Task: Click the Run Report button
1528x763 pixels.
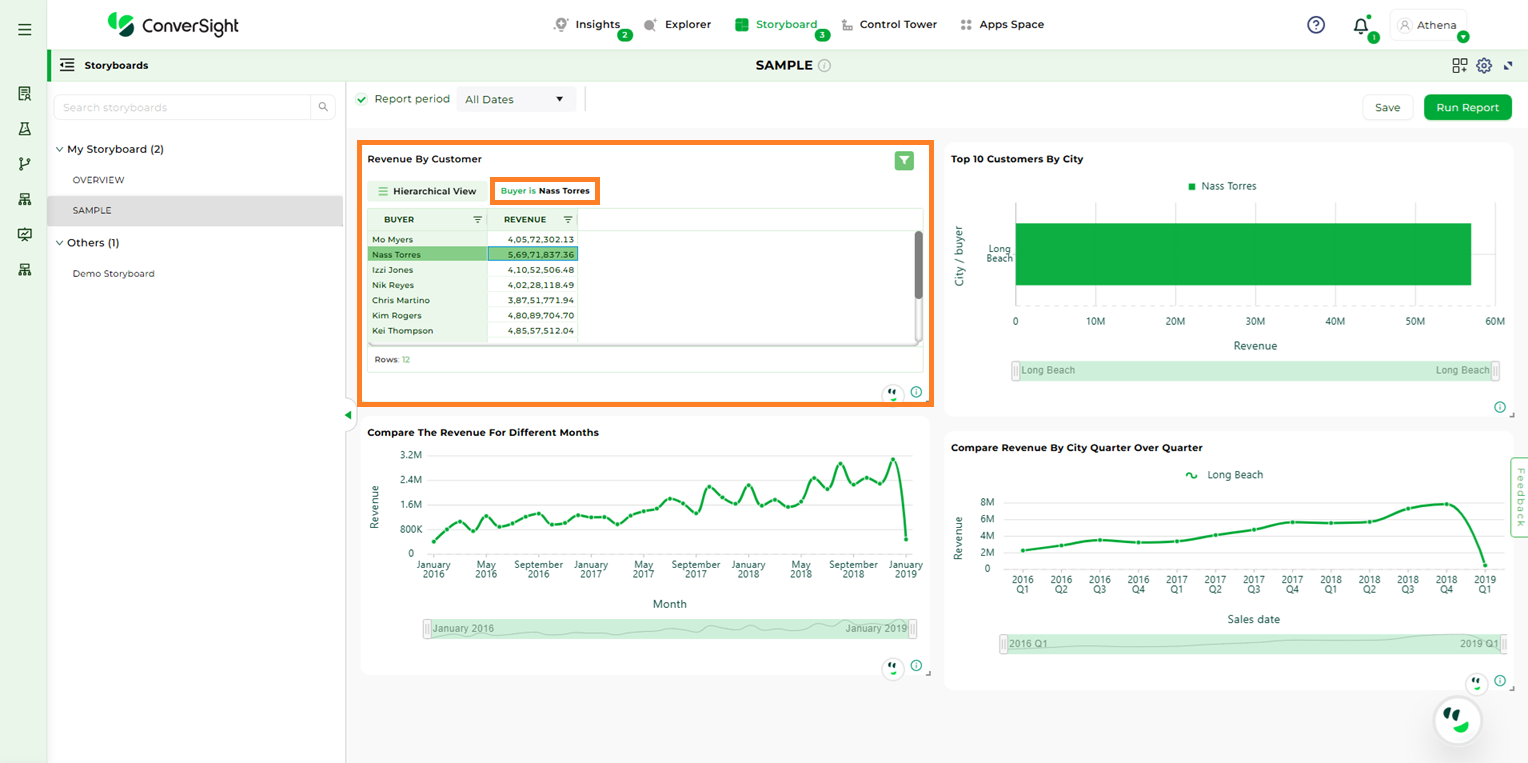Action: point(1467,107)
